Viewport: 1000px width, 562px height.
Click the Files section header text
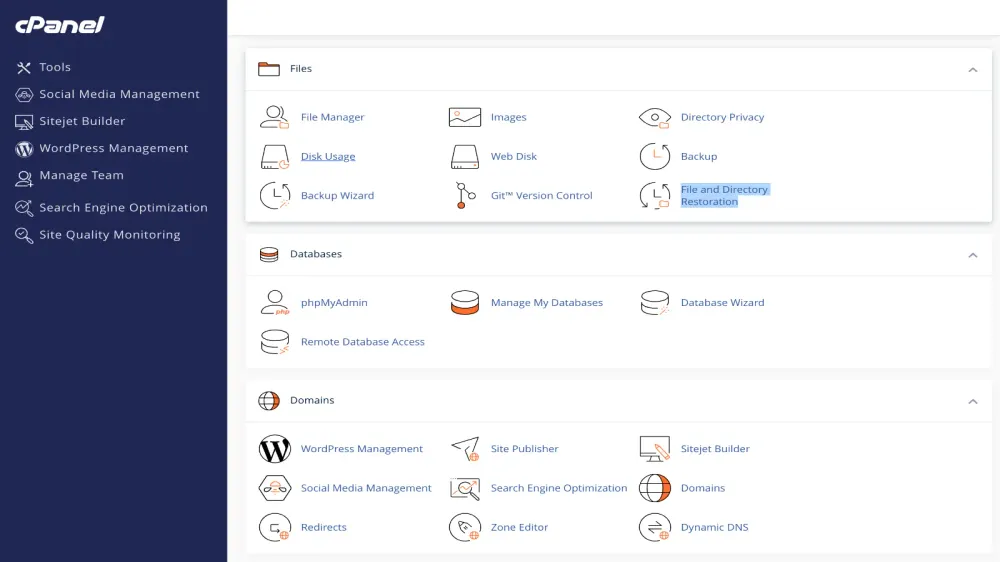click(300, 68)
